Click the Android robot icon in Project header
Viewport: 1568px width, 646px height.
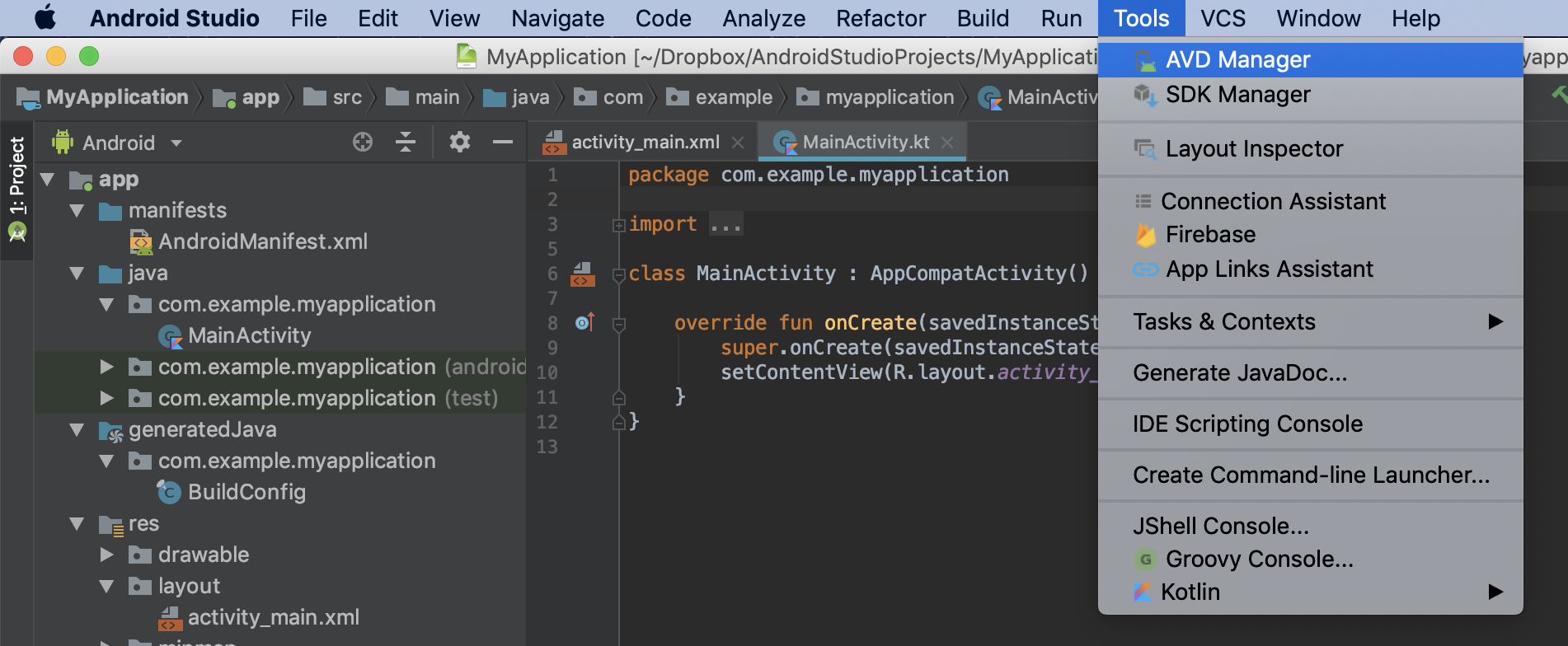63,142
